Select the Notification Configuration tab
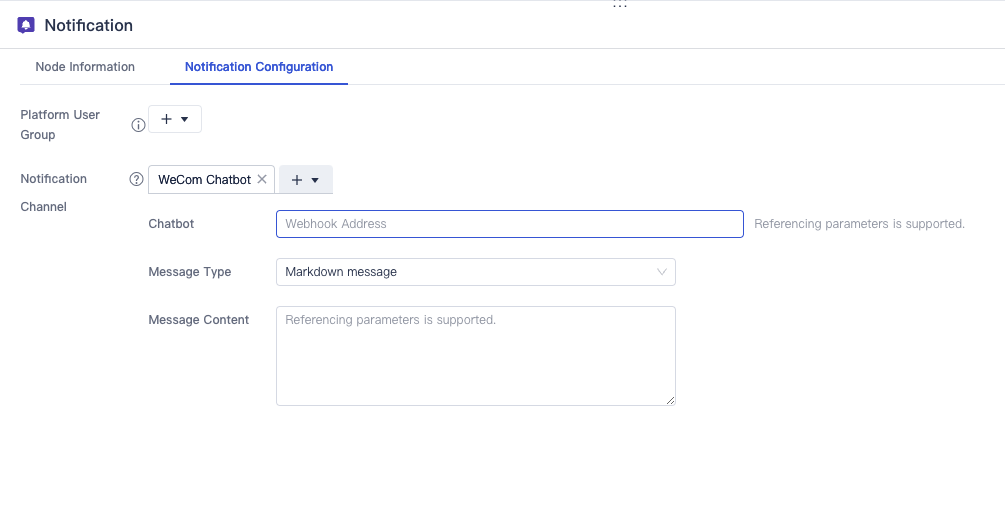The width and height of the screenshot is (1005, 516). [259, 67]
